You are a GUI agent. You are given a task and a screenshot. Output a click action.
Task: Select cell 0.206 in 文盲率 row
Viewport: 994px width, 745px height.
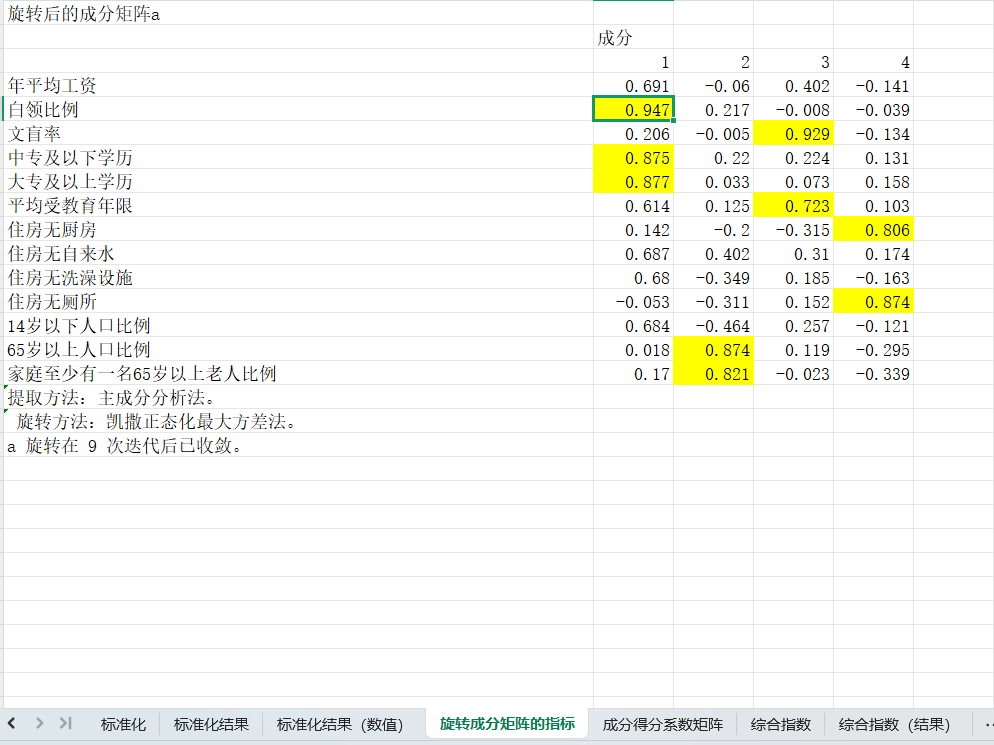pos(633,134)
